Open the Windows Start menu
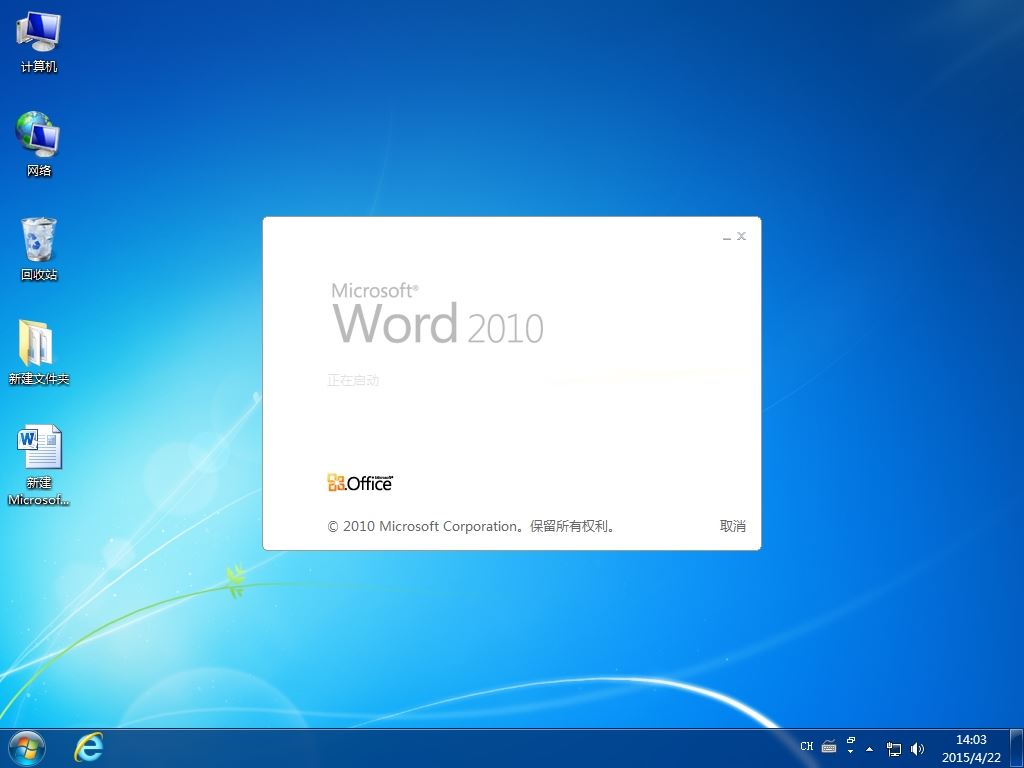This screenshot has height=768, width=1024. coord(27,748)
